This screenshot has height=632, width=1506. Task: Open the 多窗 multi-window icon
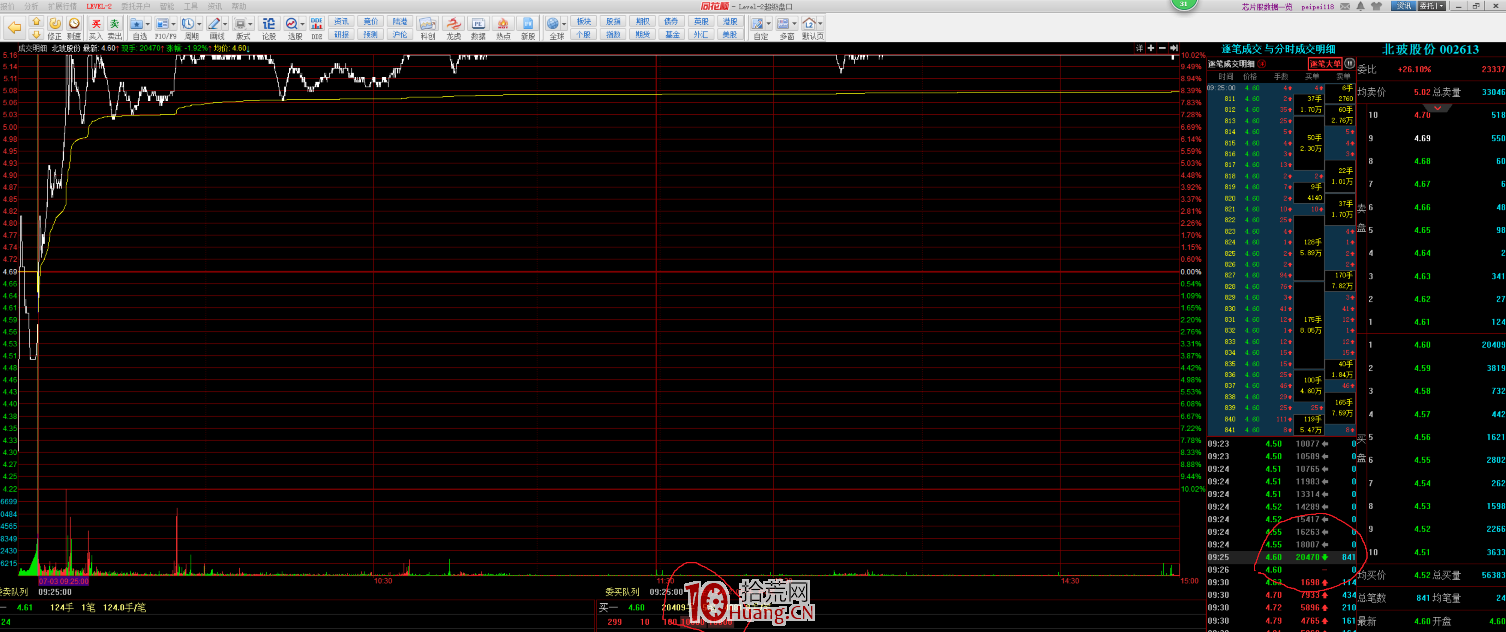[784, 24]
